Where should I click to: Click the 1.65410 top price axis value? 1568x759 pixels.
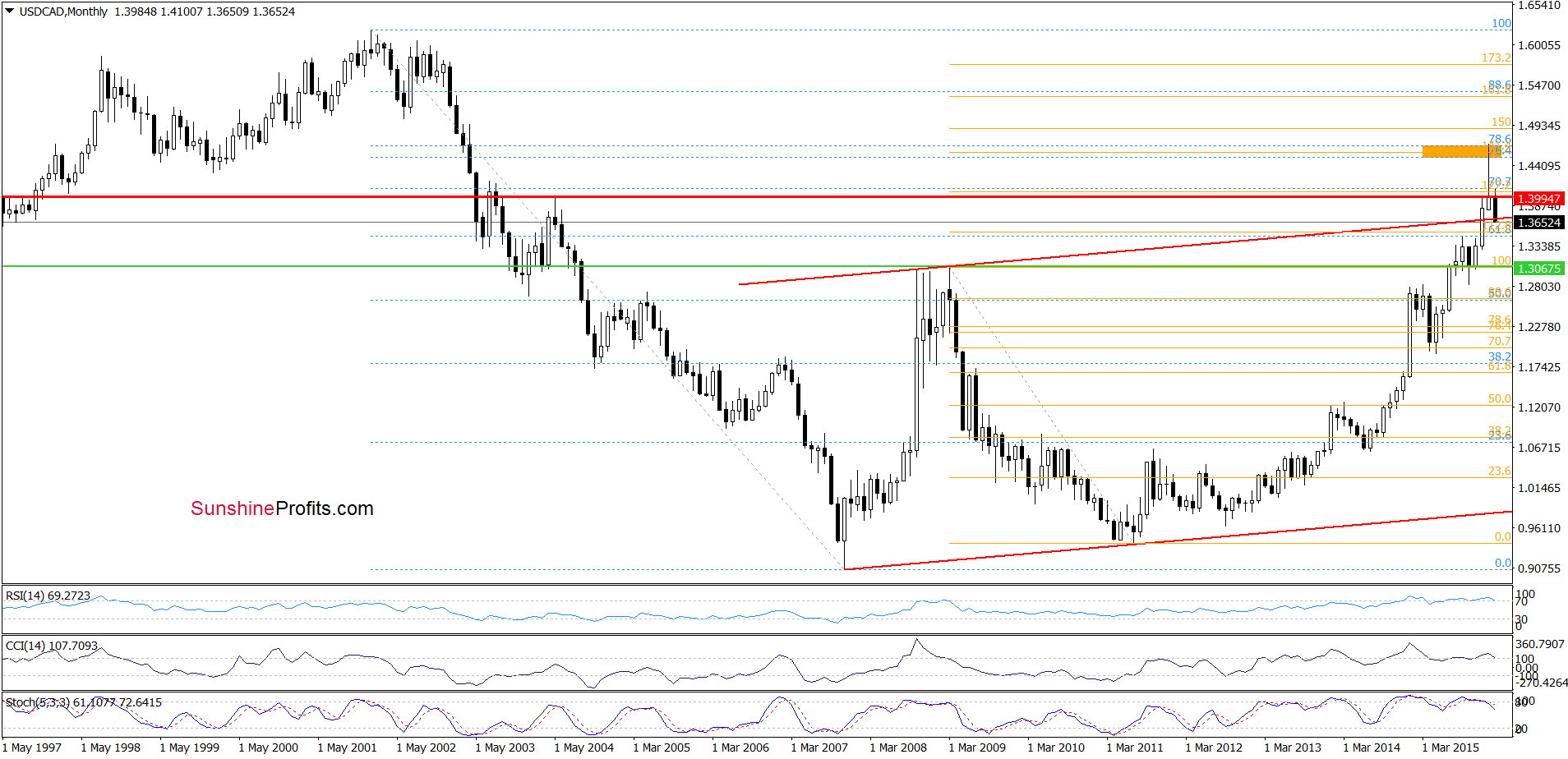coord(1539,6)
